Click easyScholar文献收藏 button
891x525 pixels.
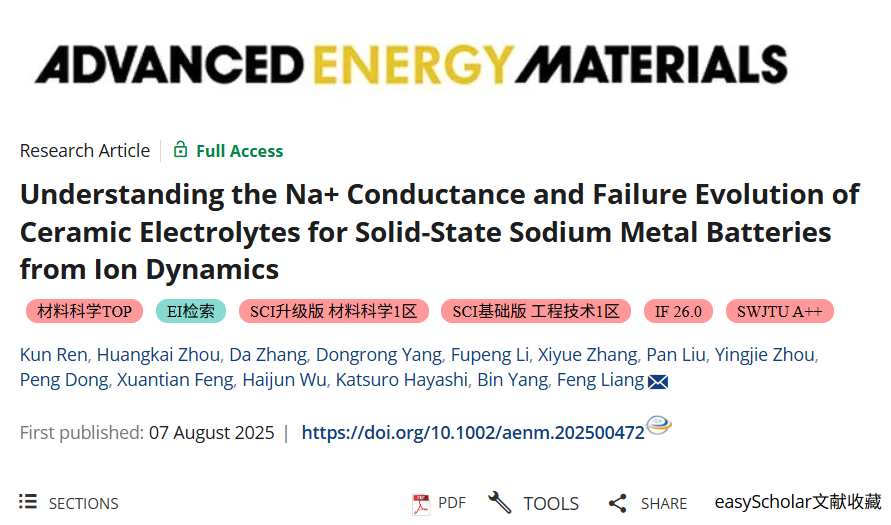pyautogui.click(x=797, y=502)
